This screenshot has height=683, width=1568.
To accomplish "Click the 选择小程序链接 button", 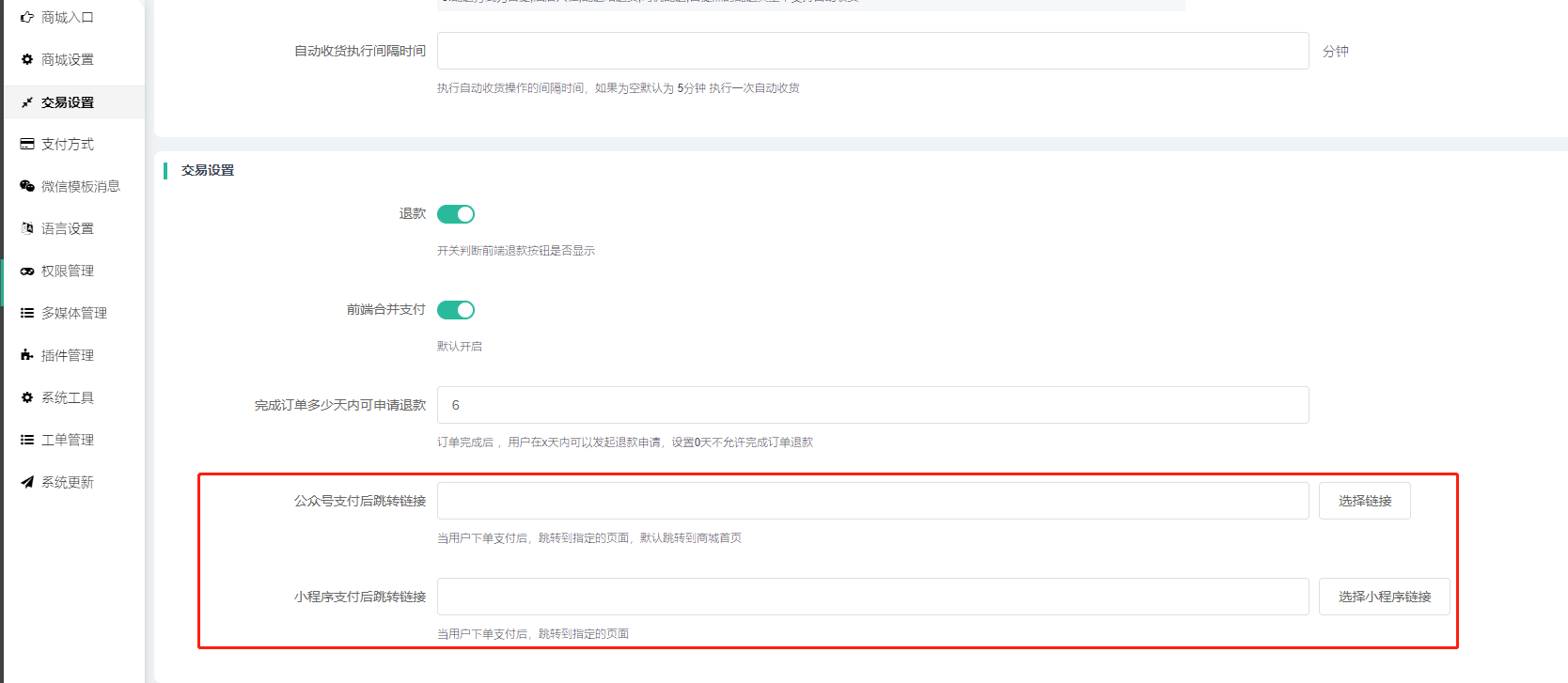I will [x=1385, y=597].
